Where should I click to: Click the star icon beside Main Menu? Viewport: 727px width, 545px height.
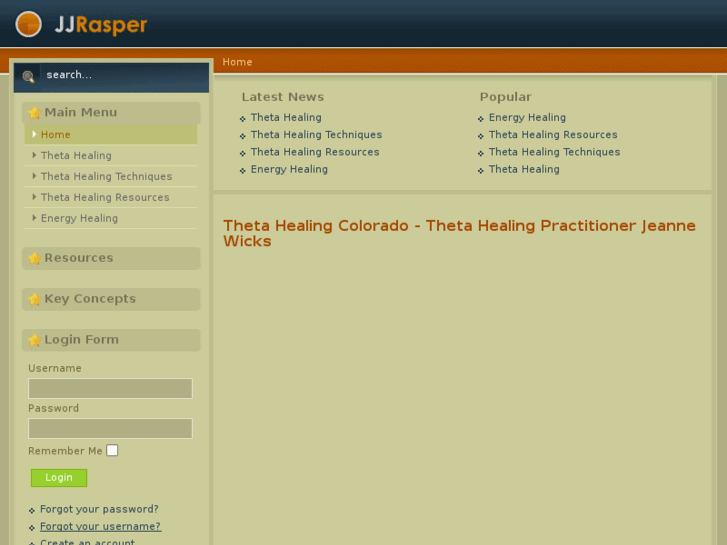tap(34, 113)
